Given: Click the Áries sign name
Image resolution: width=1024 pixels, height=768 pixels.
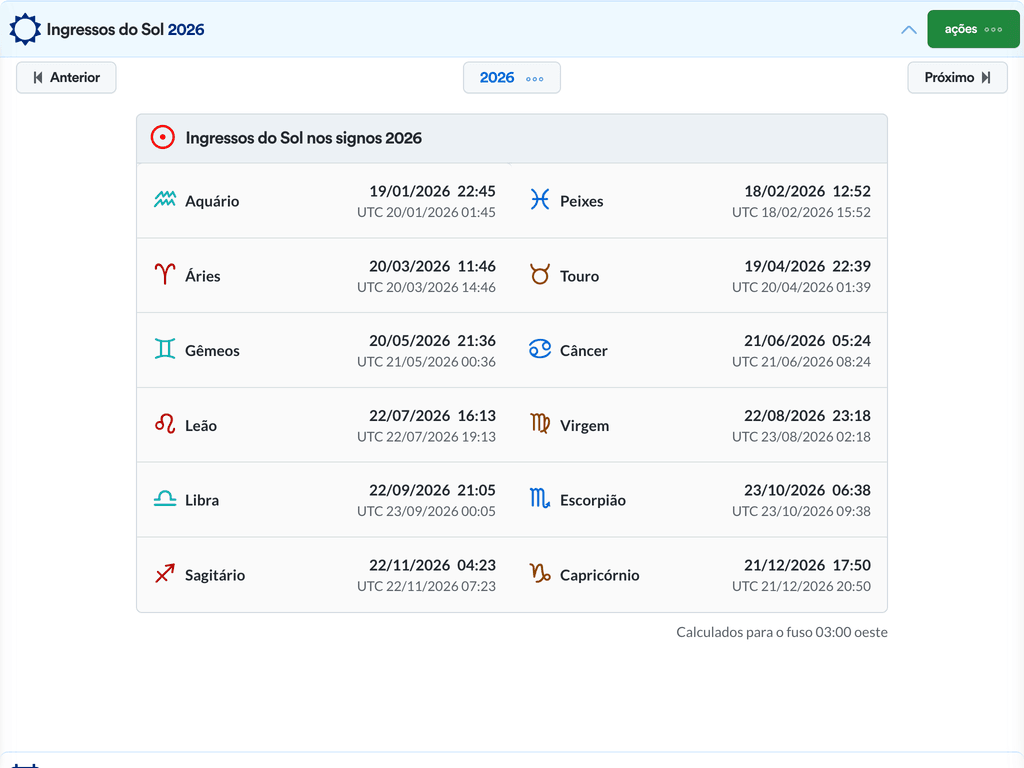Looking at the screenshot, I should [x=202, y=276].
